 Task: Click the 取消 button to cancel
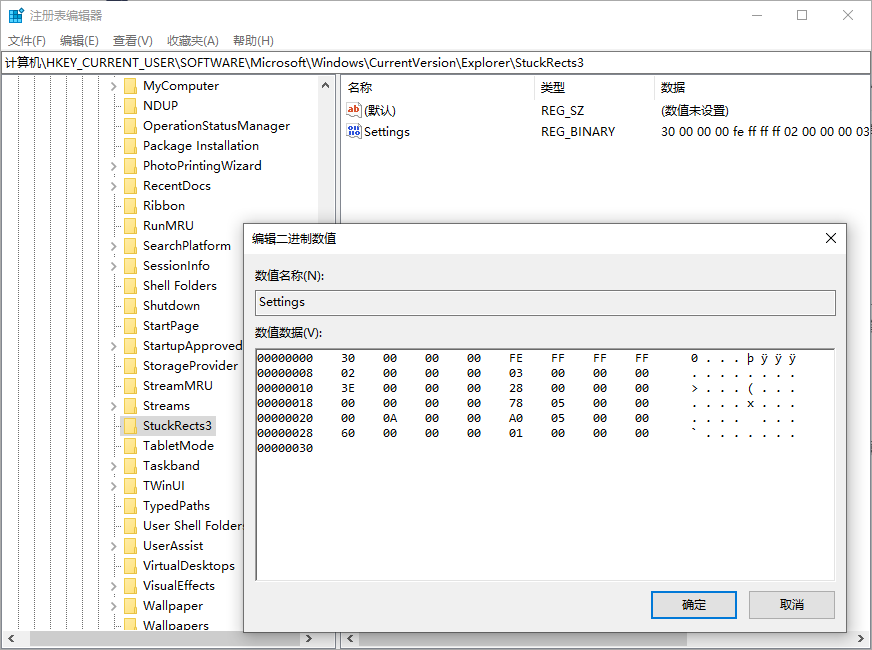[x=791, y=604]
